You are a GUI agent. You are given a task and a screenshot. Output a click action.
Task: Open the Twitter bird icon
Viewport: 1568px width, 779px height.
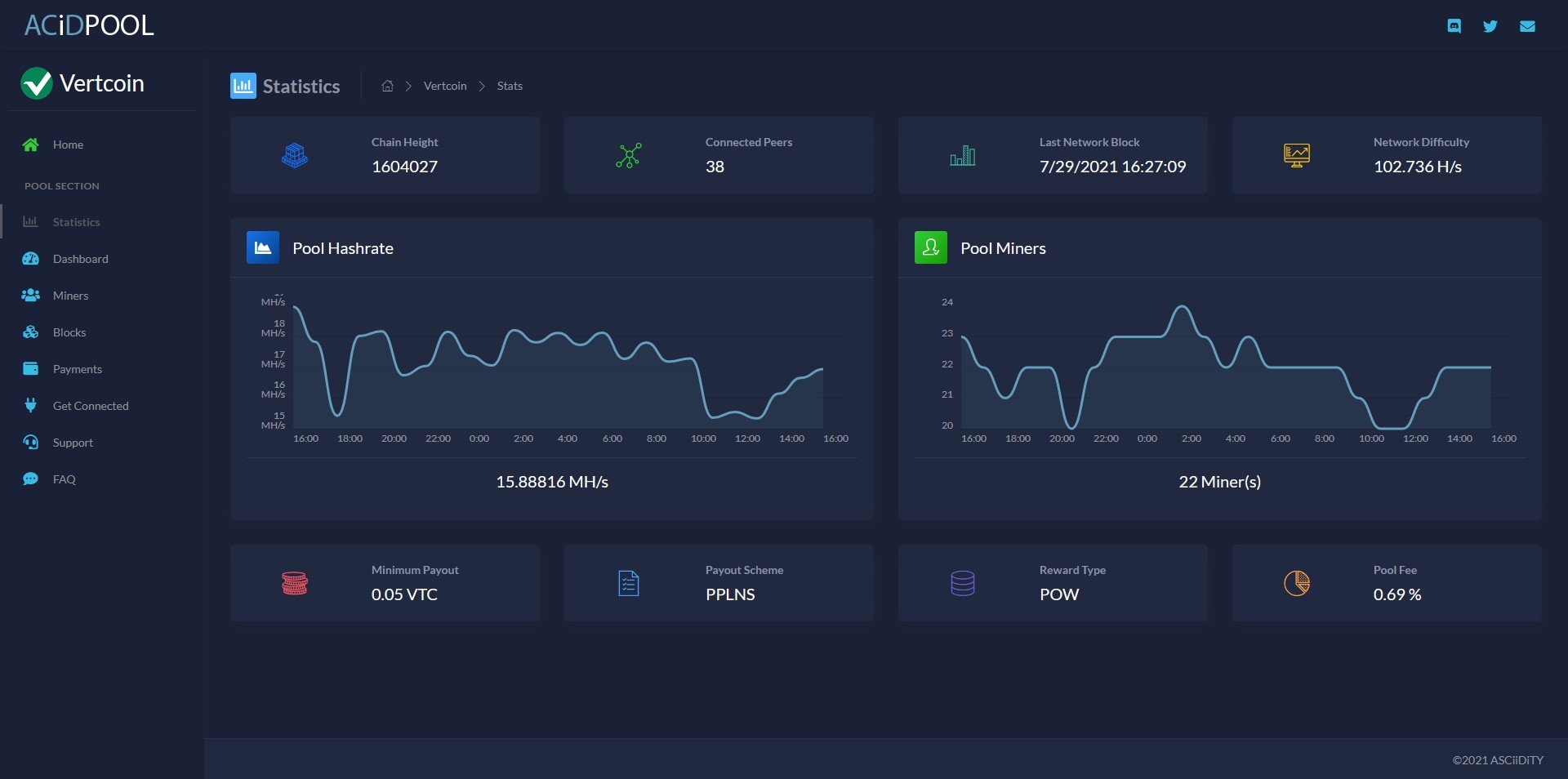tap(1490, 26)
